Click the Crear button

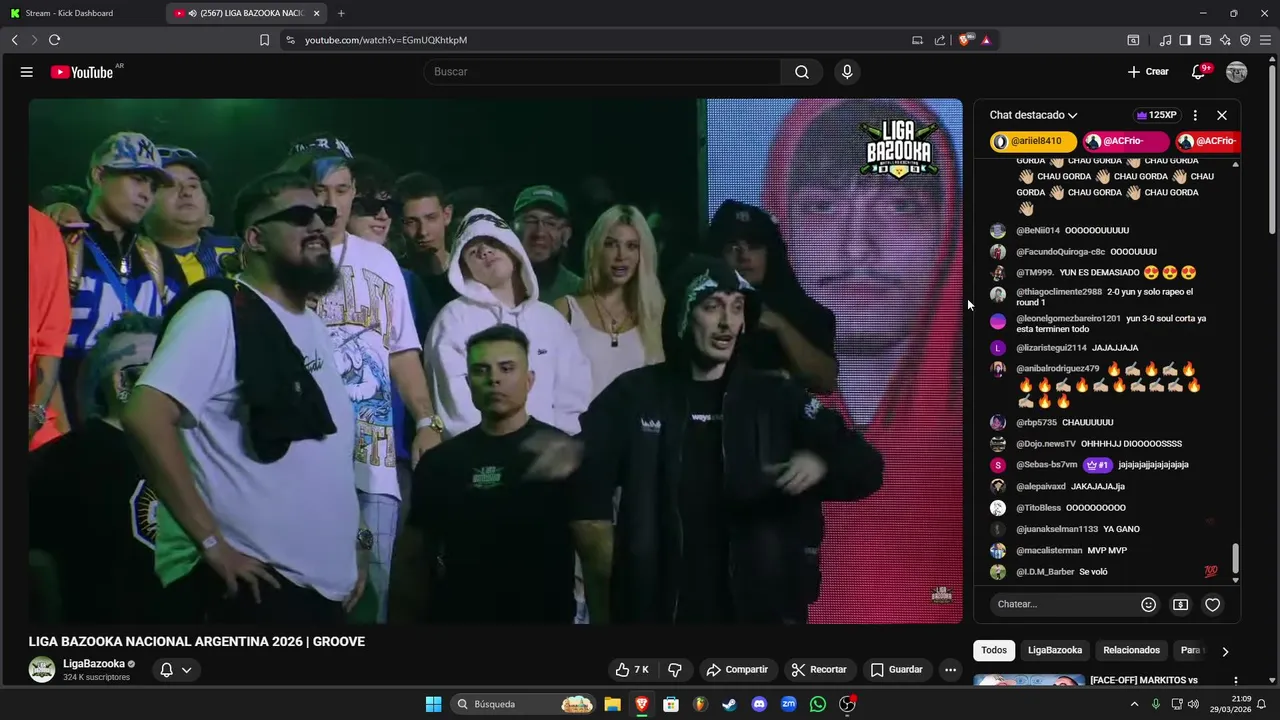tap(1148, 72)
